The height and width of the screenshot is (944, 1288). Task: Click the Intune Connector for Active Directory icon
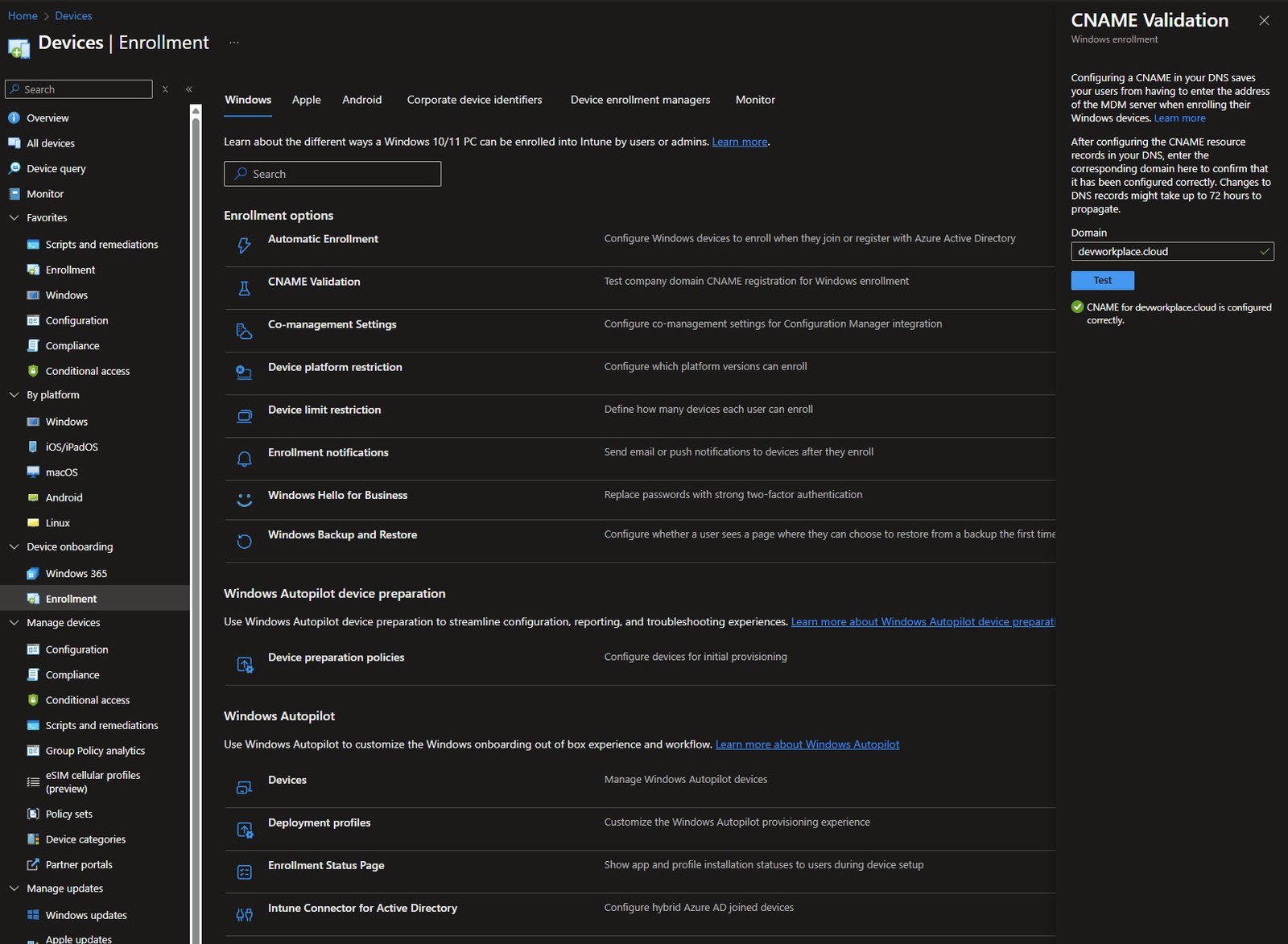point(244,914)
